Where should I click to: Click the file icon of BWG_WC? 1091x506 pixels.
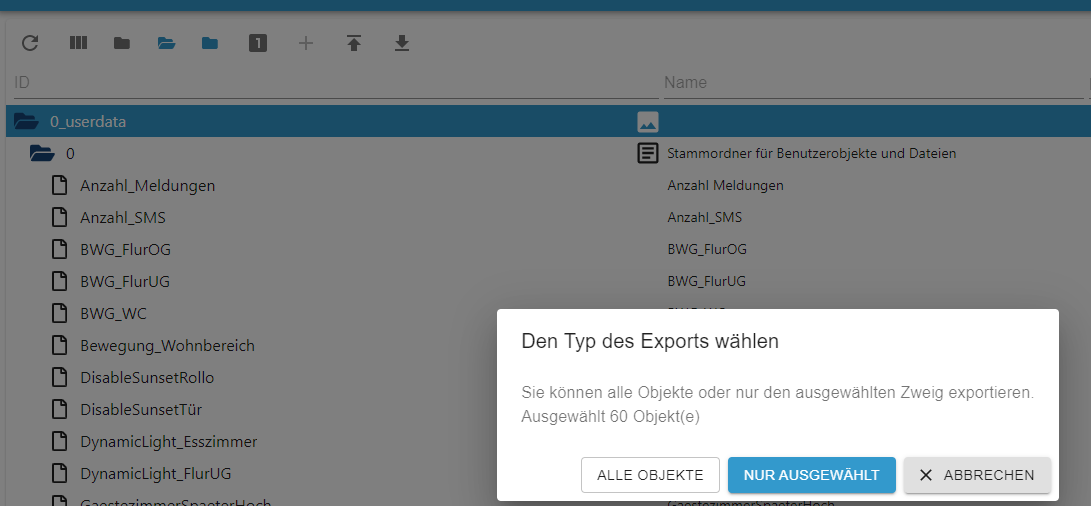(61, 313)
